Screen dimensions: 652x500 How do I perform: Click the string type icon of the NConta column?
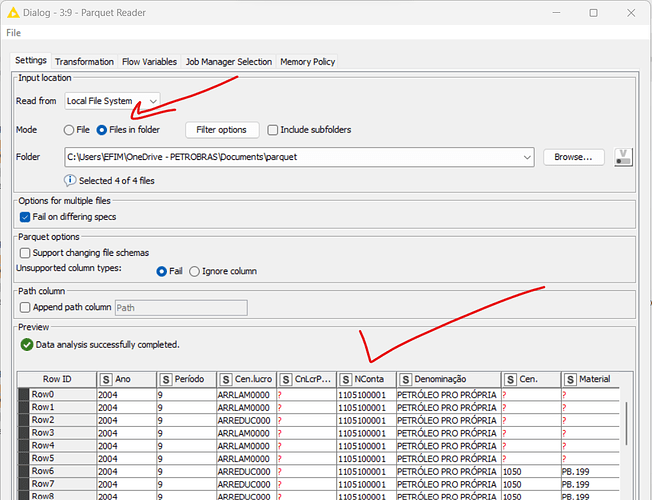click(x=345, y=379)
